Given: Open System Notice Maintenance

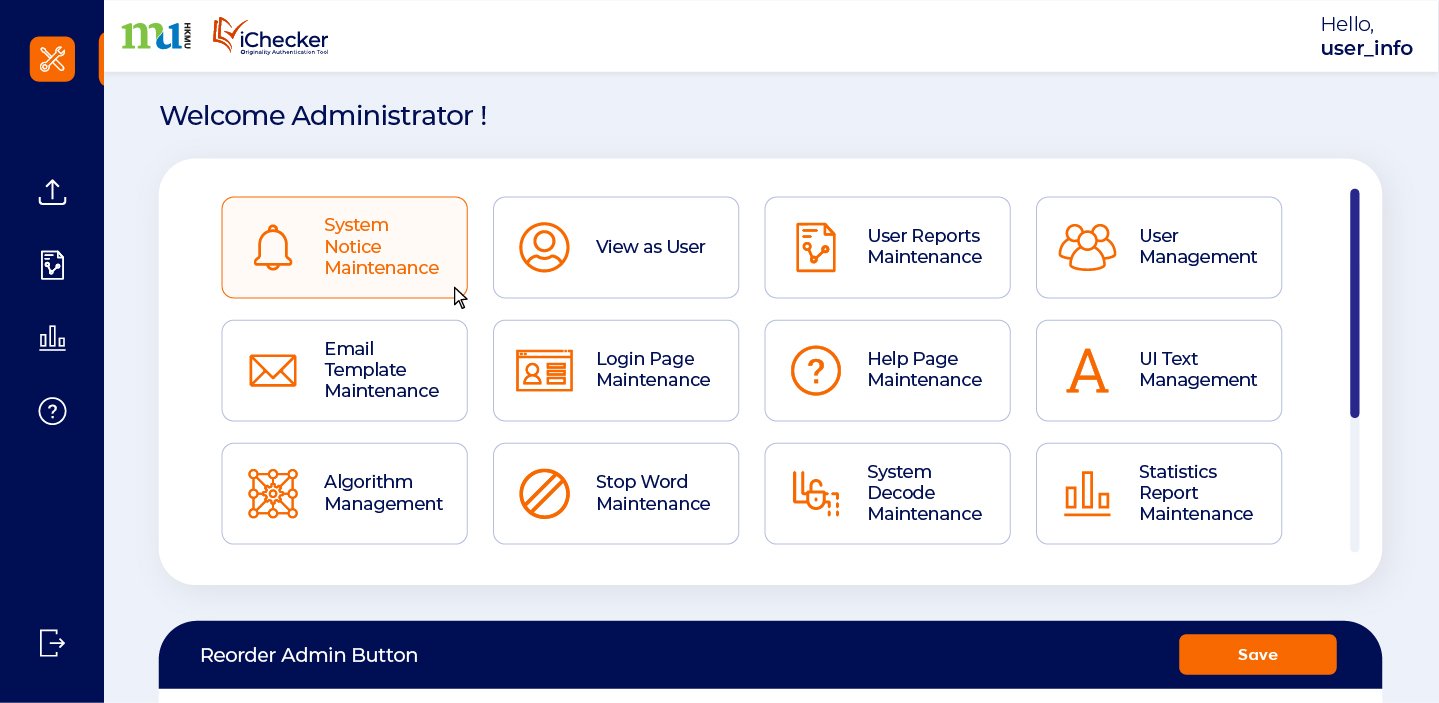Looking at the screenshot, I should point(345,247).
